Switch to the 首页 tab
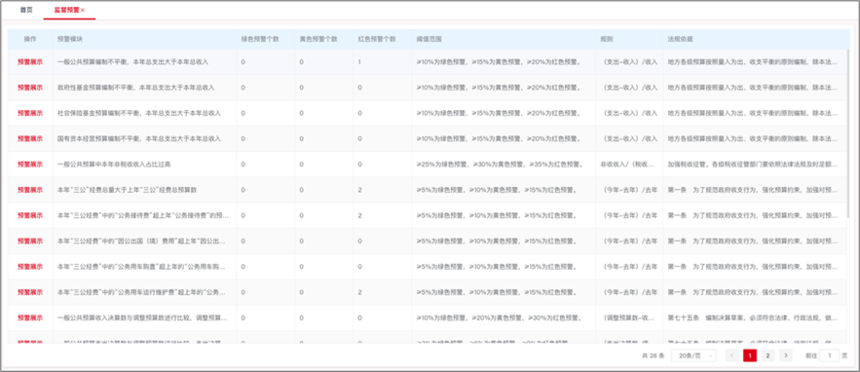The width and height of the screenshot is (860, 372). click(26, 10)
